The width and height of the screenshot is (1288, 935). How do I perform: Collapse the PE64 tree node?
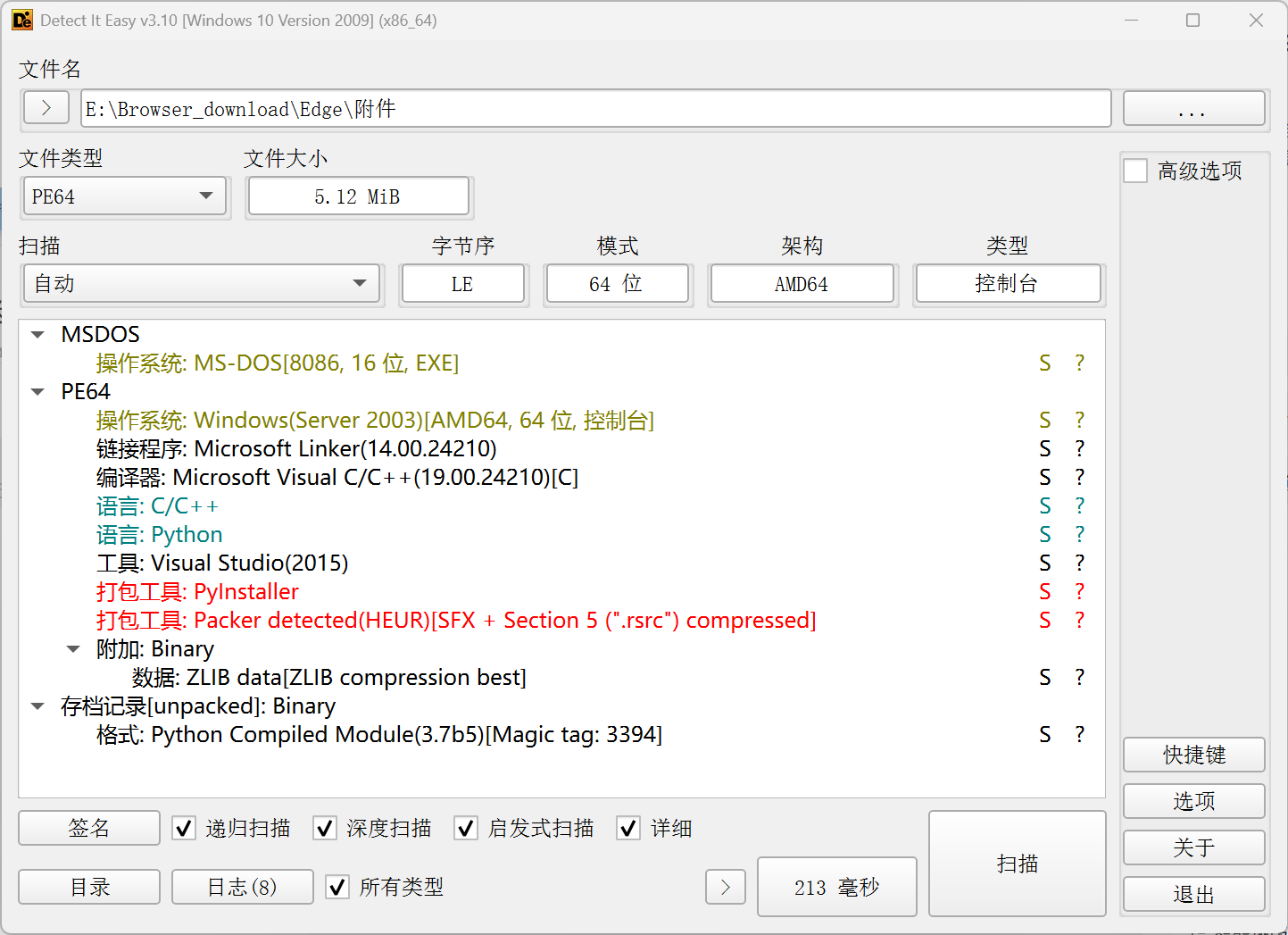point(37,392)
